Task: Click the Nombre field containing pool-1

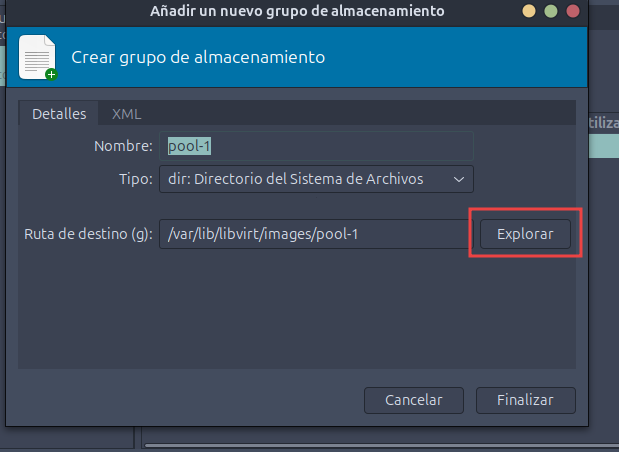Action: pos(315,146)
